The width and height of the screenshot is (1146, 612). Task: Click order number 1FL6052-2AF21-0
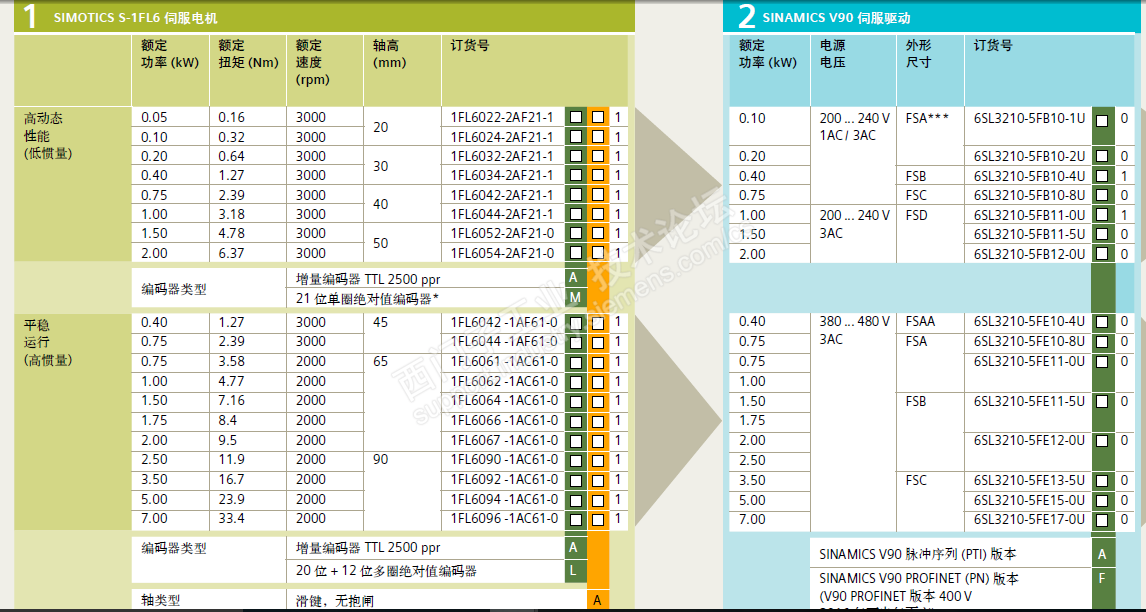coord(501,233)
